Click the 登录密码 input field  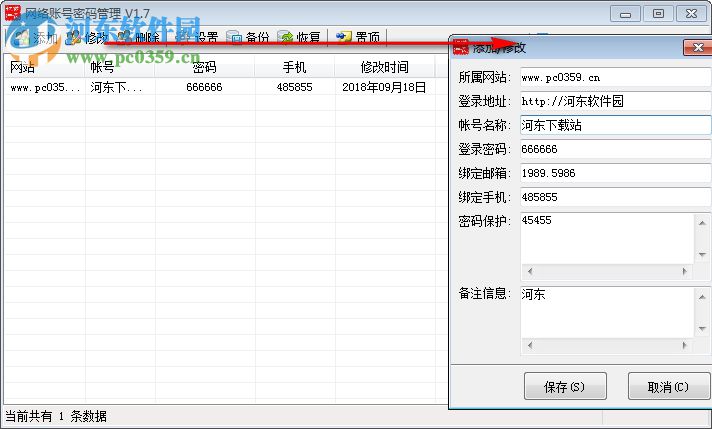click(616, 149)
